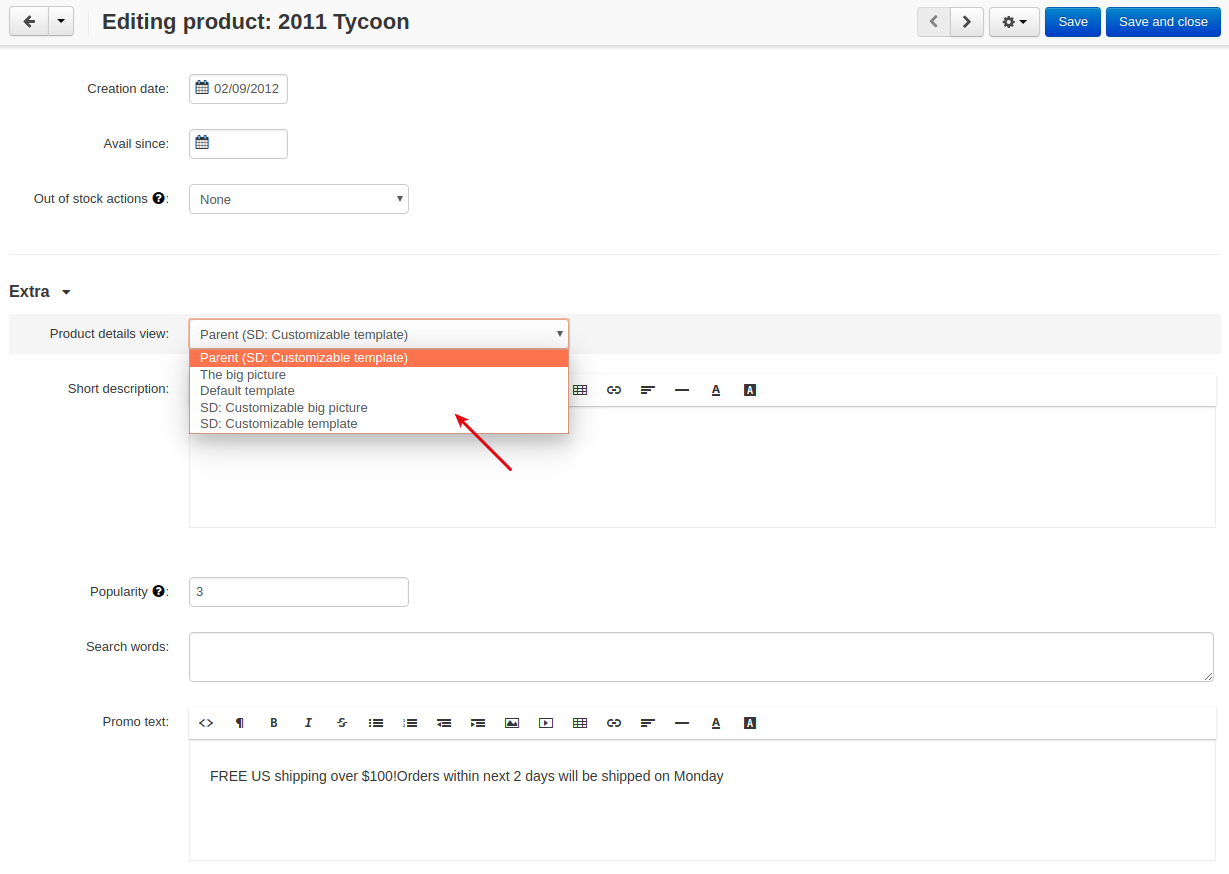Click the Avail since date field
1229x874 pixels.
coord(238,144)
